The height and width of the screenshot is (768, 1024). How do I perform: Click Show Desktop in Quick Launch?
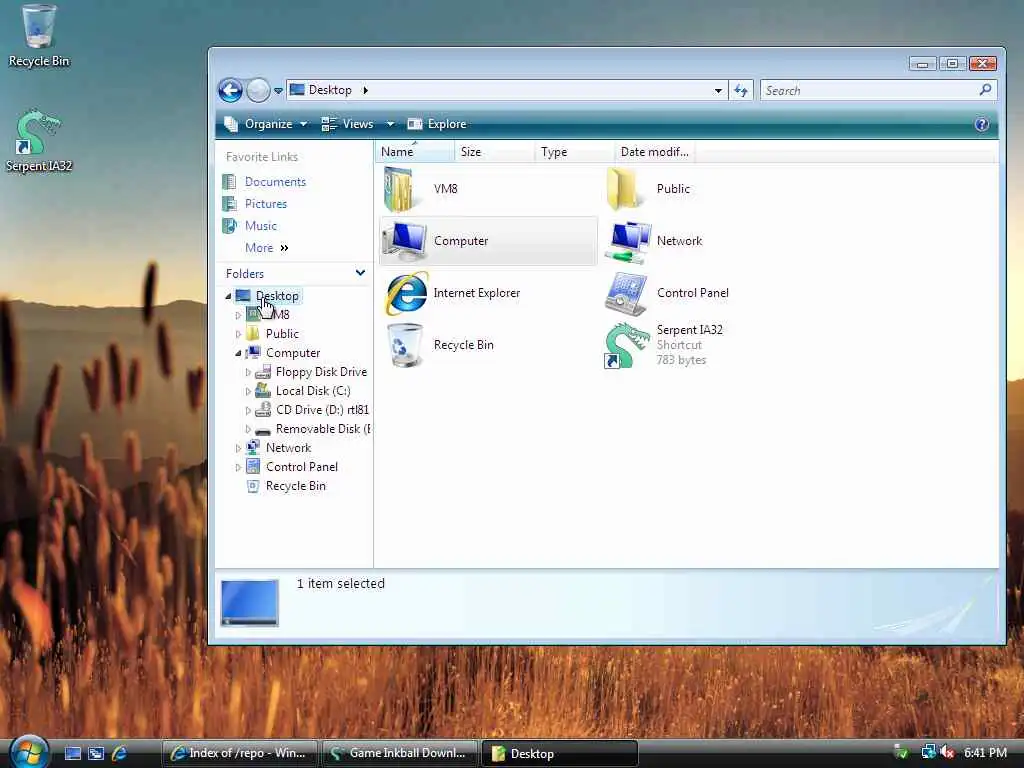click(72, 754)
